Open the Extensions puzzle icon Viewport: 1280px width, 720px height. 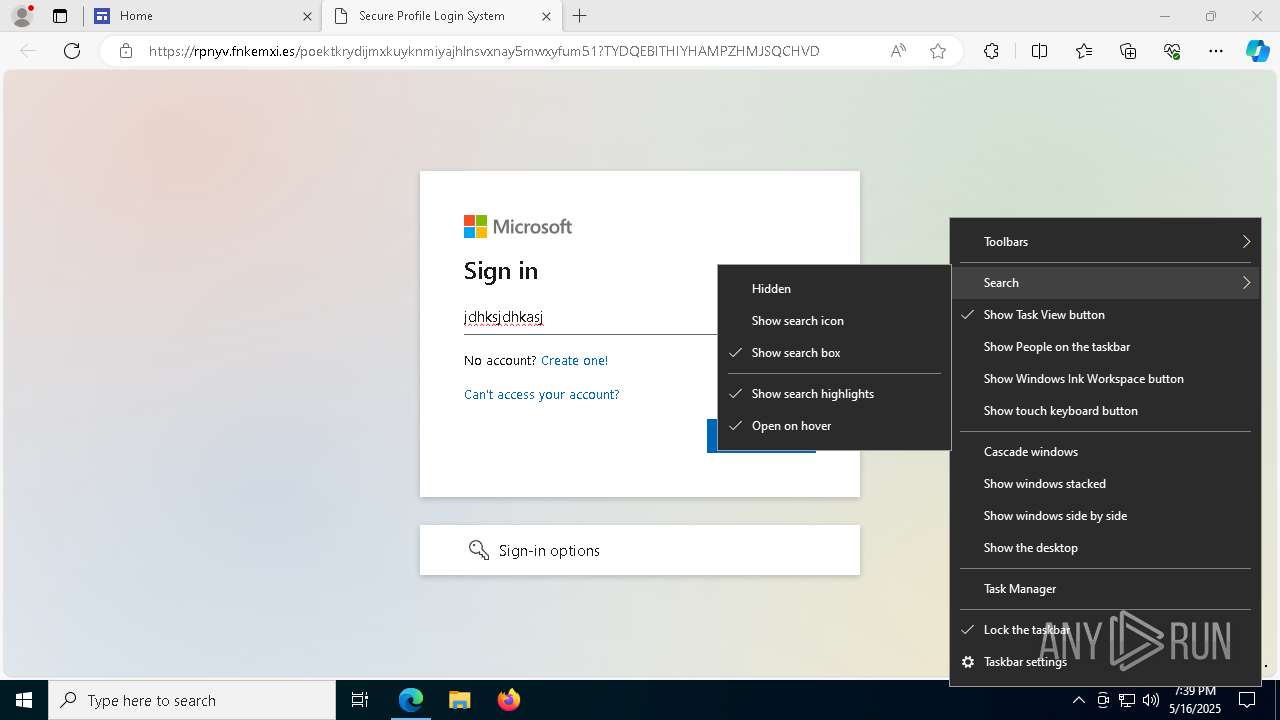(x=991, y=51)
